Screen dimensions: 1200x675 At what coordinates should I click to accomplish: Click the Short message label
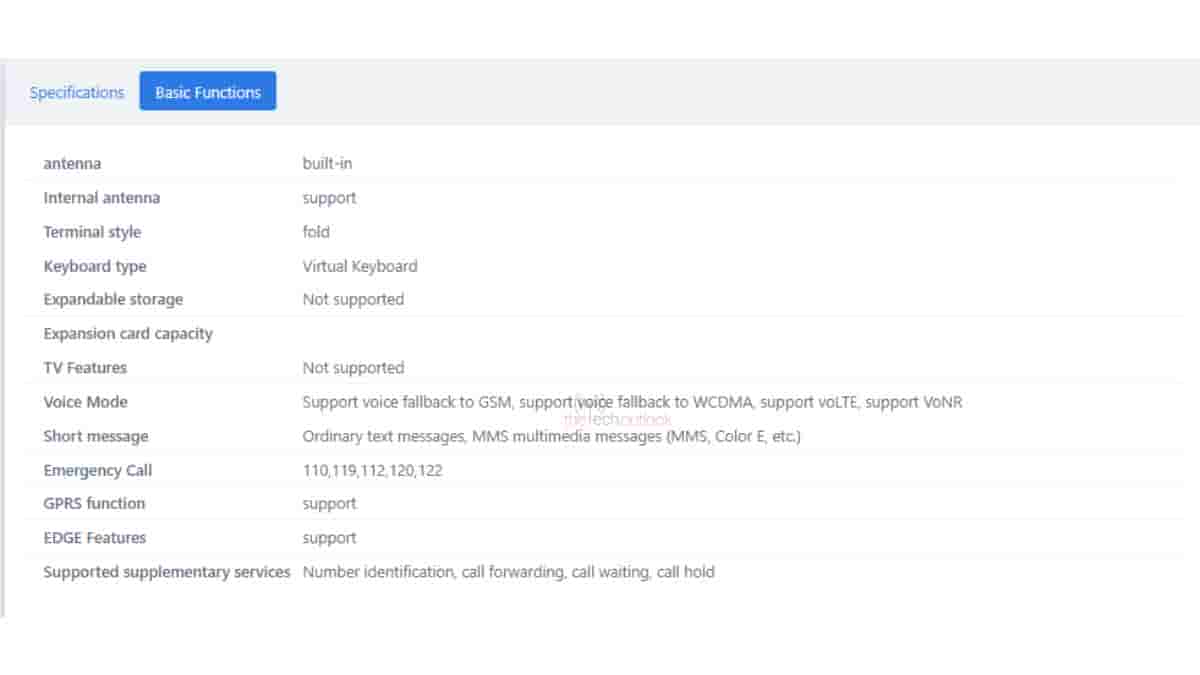click(x=96, y=436)
